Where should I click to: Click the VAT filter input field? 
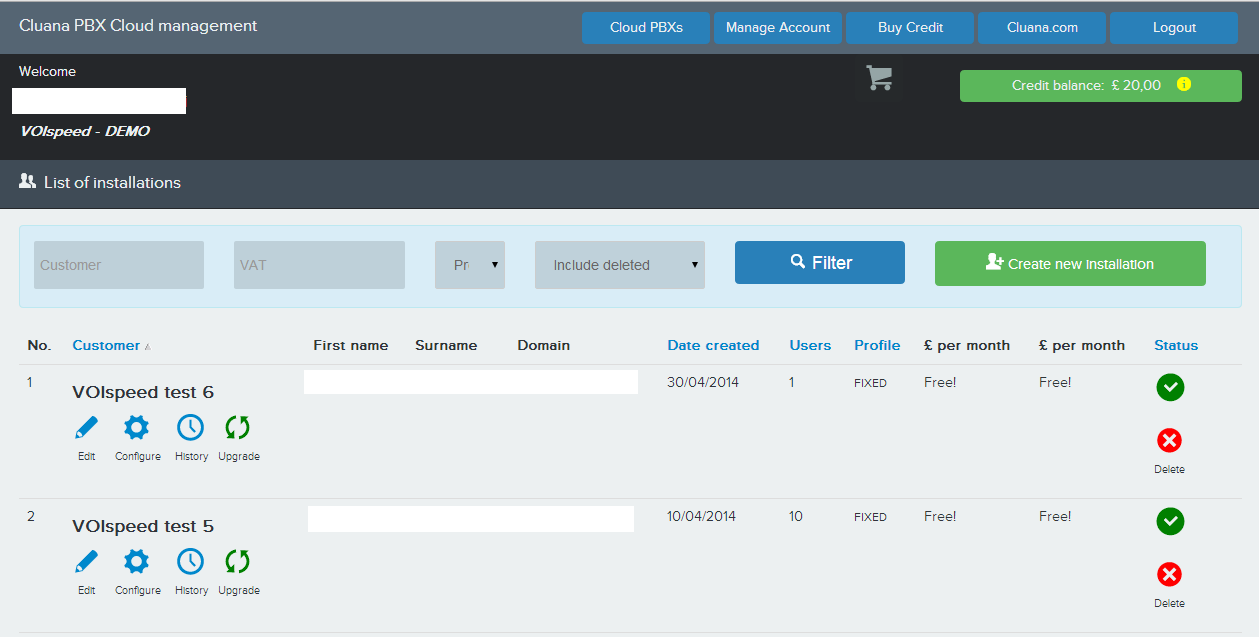click(x=319, y=265)
